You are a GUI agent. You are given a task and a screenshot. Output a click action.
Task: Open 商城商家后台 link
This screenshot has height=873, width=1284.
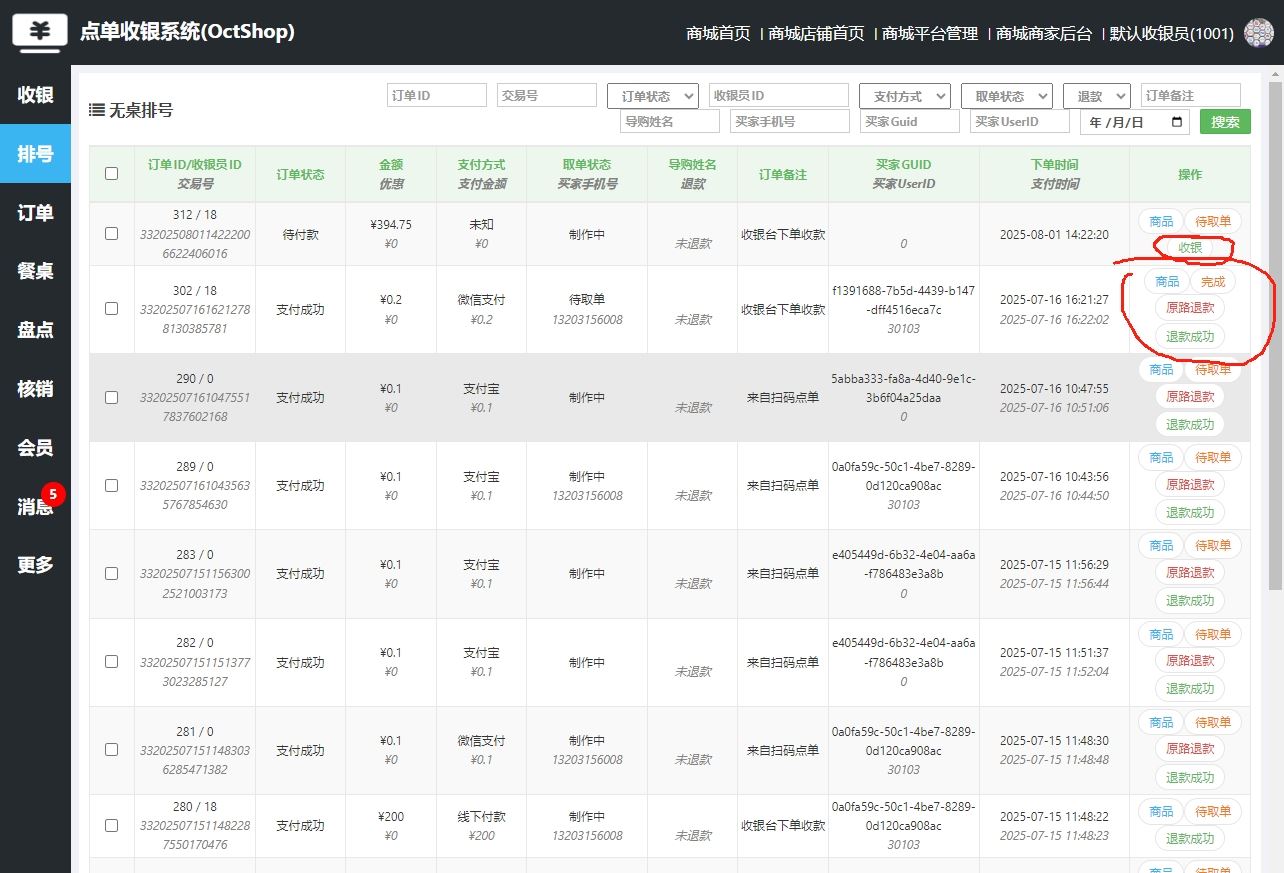[1044, 33]
